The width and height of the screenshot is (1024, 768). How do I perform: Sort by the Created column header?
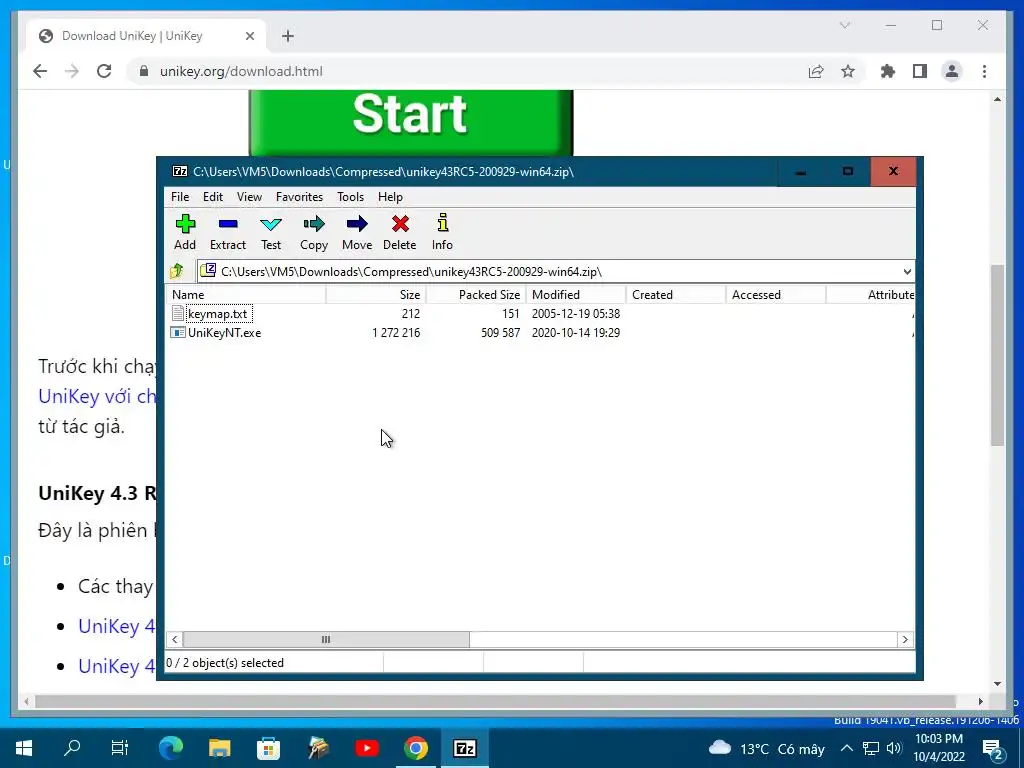(x=676, y=295)
